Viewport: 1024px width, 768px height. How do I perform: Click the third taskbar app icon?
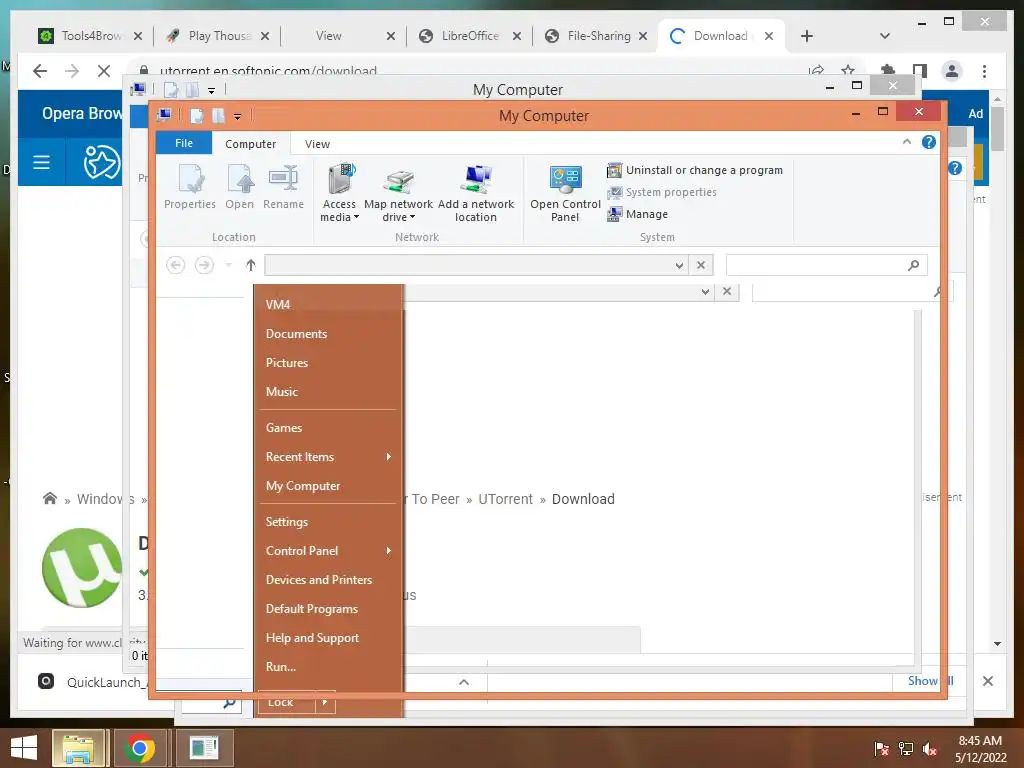pos(204,748)
